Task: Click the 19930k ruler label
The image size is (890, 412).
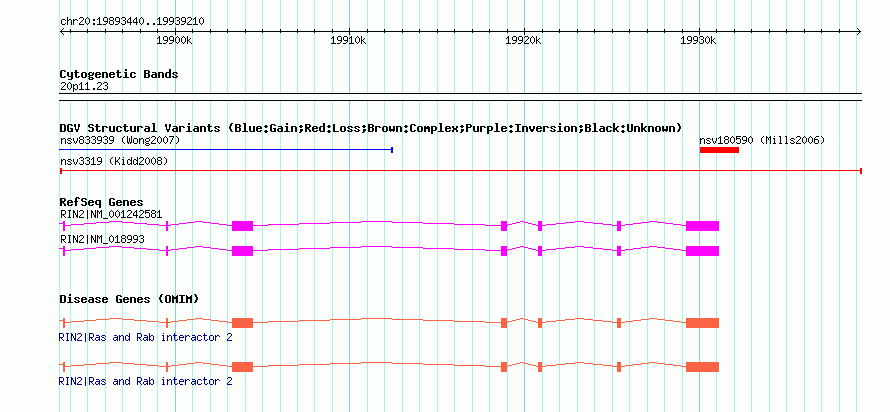Action: 699,41
